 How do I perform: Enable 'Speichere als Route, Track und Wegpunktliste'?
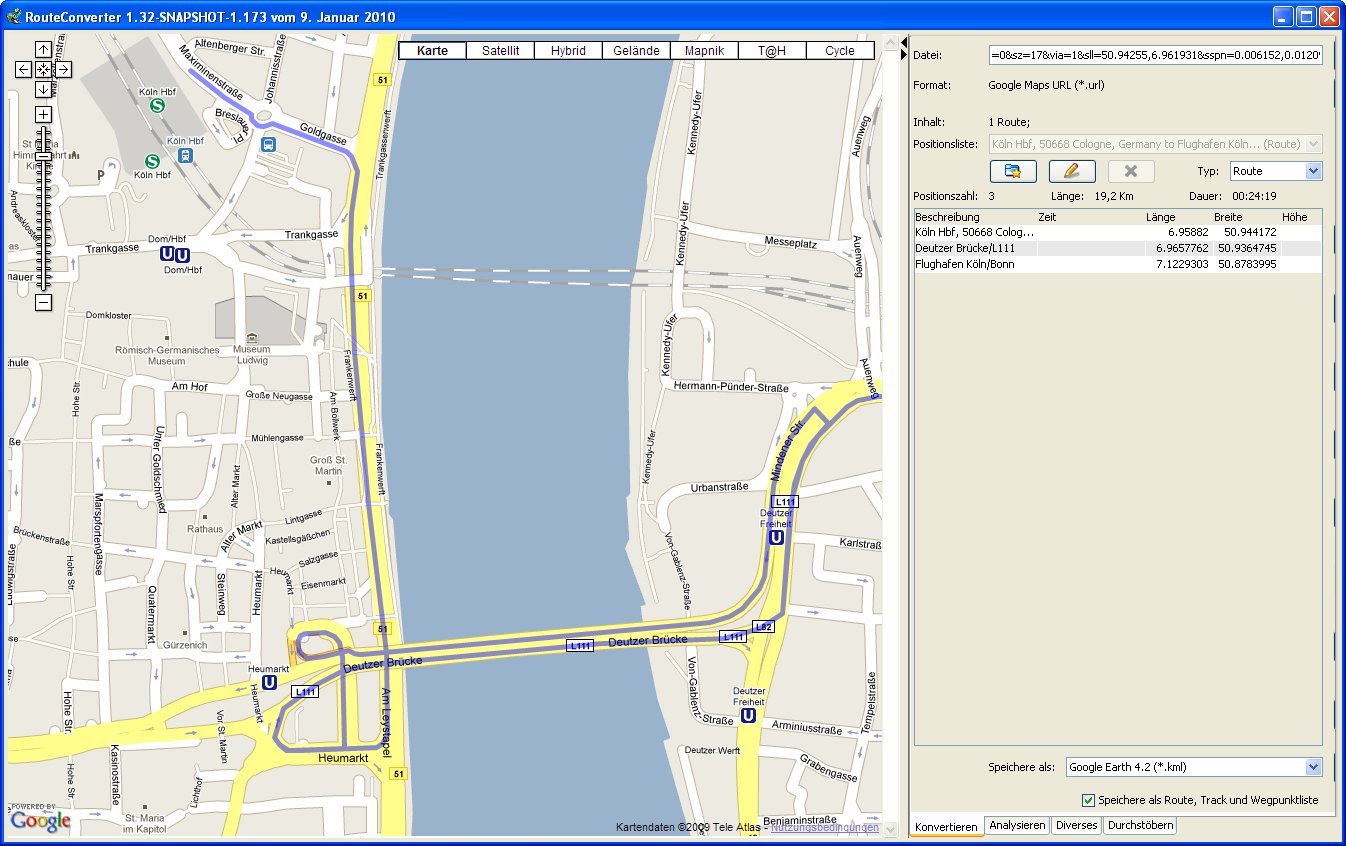click(1088, 800)
